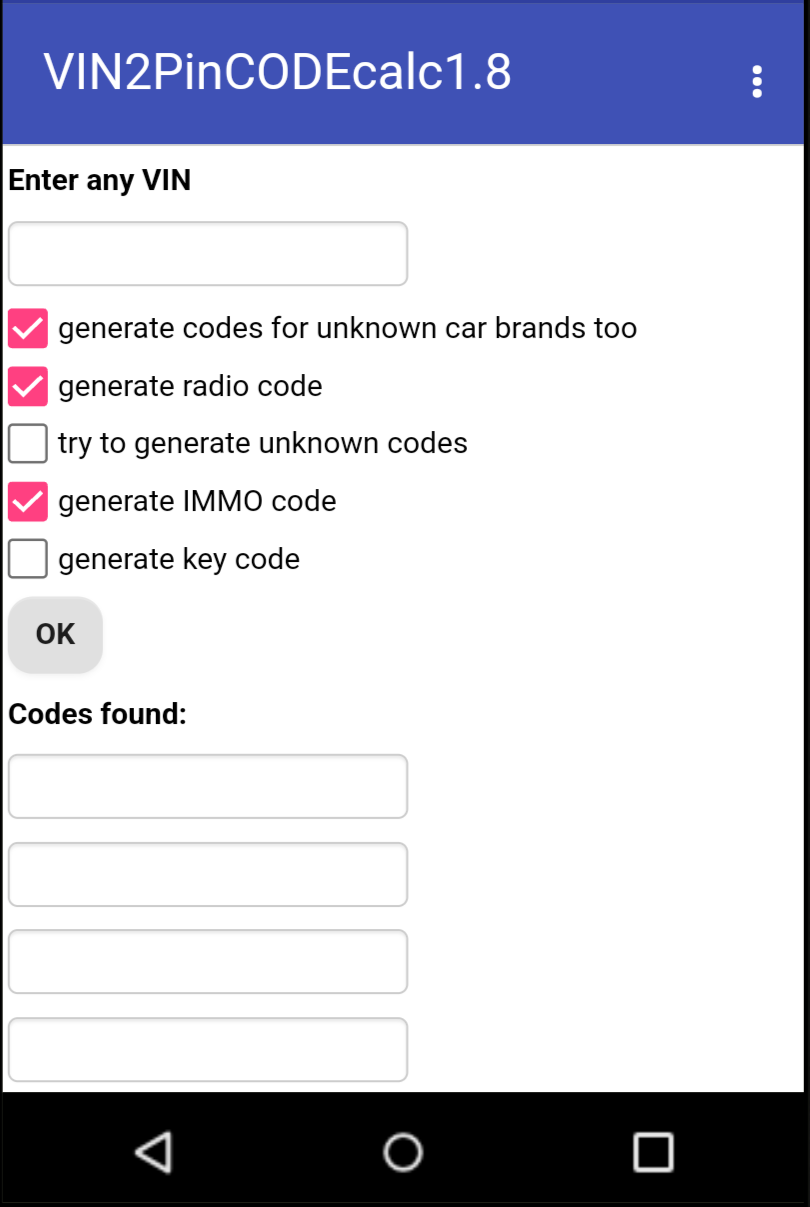This screenshot has width=810, height=1207.
Task: Enable 'try to generate unknown codes' checkbox
Action: pyautogui.click(x=28, y=443)
